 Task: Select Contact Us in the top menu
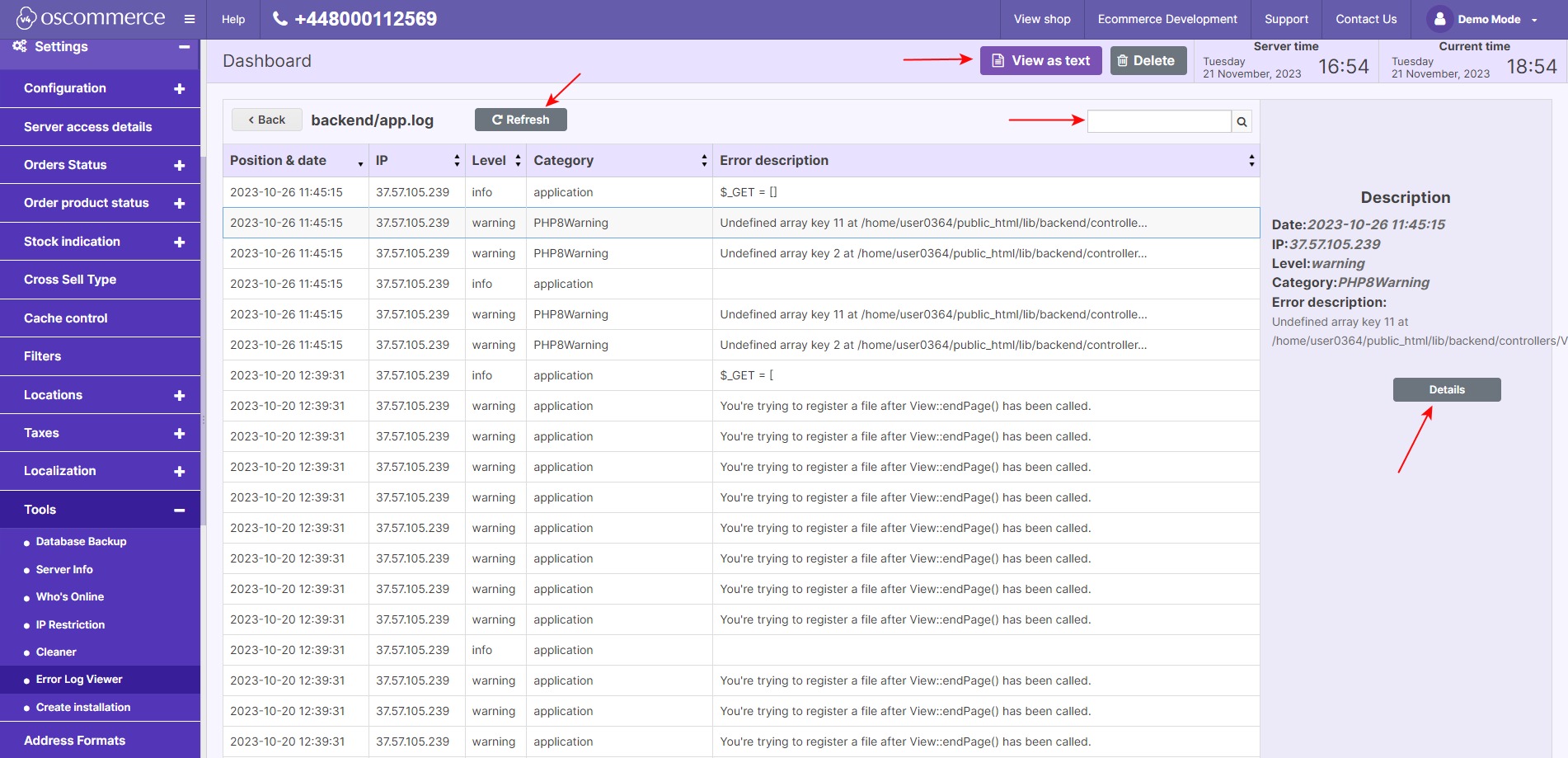1365,18
